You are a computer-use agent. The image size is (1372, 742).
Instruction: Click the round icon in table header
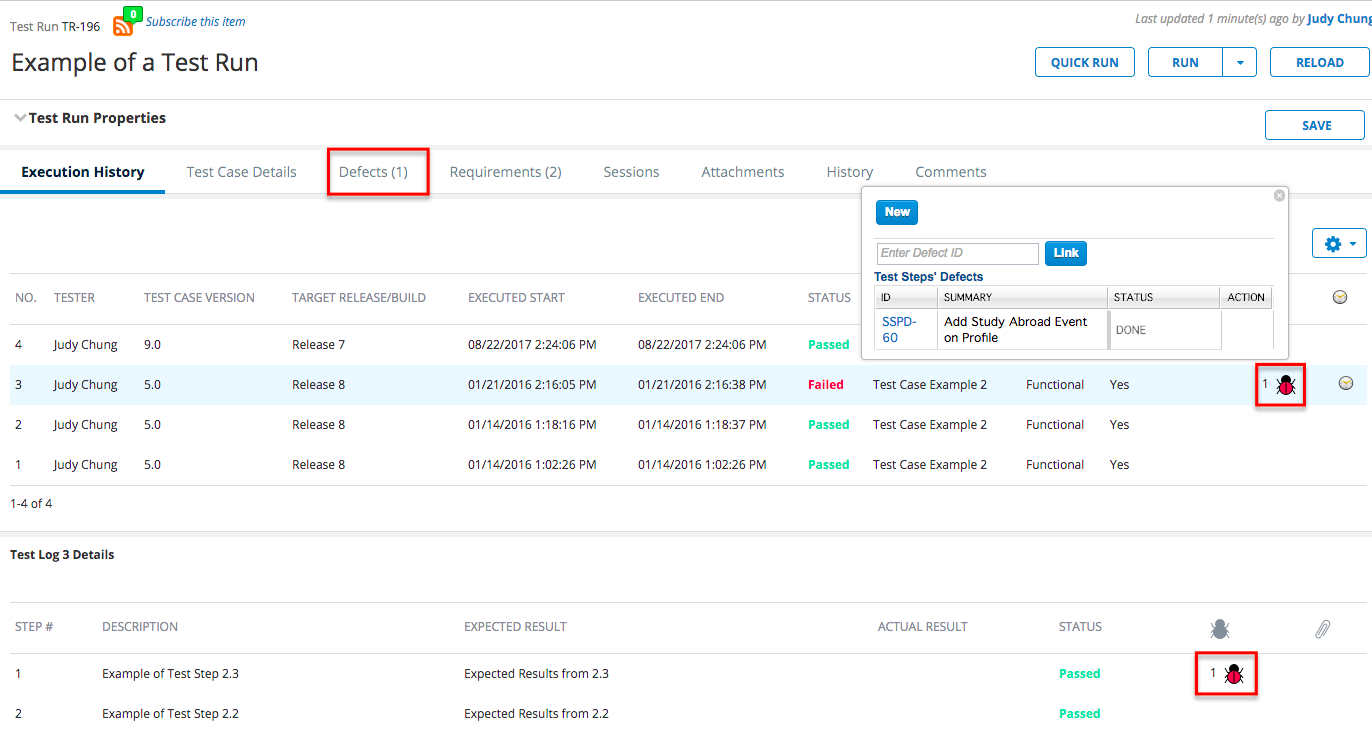(x=1340, y=297)
